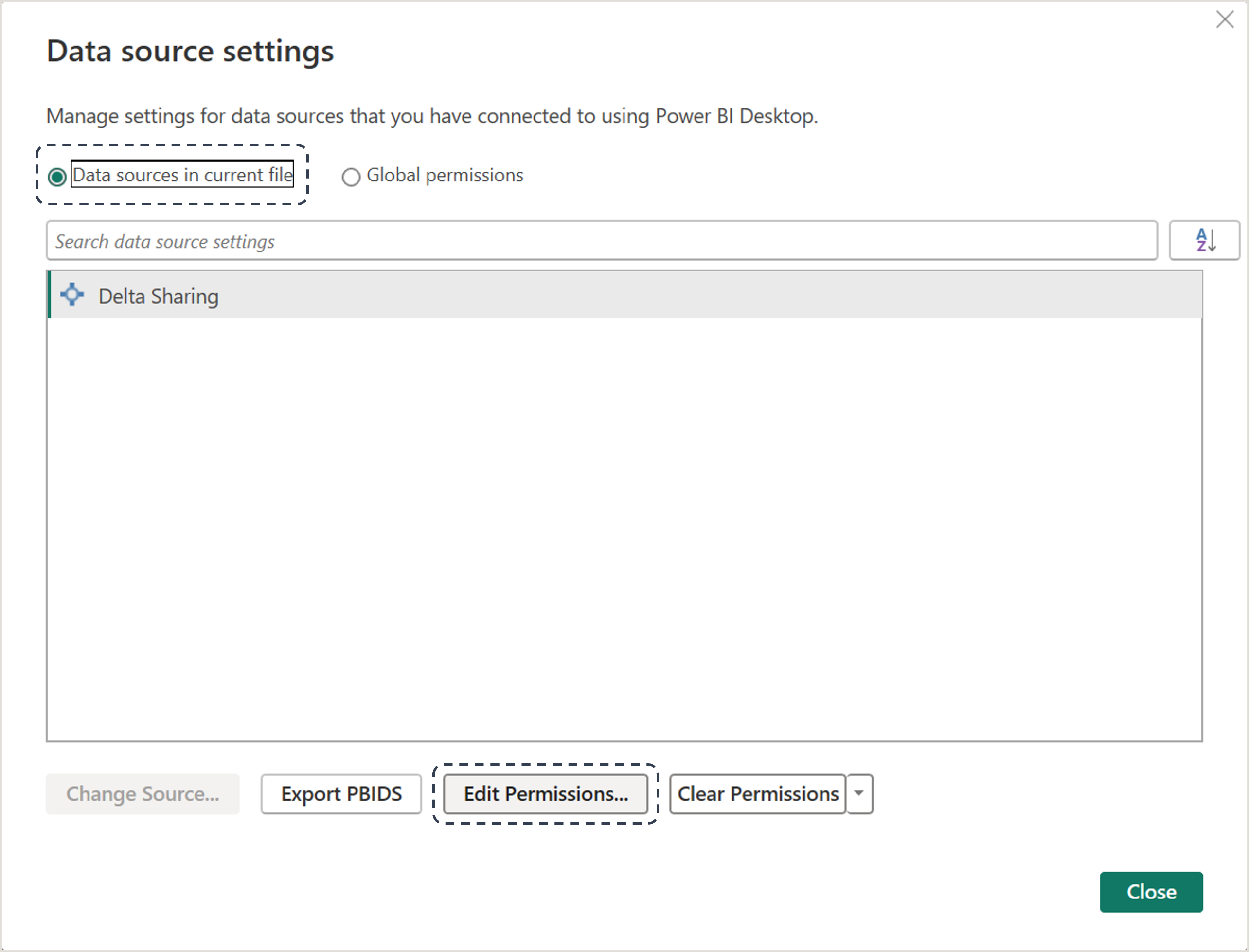Click the Change Source button
The image size is (1249, 952).
(x=142, y=794)
